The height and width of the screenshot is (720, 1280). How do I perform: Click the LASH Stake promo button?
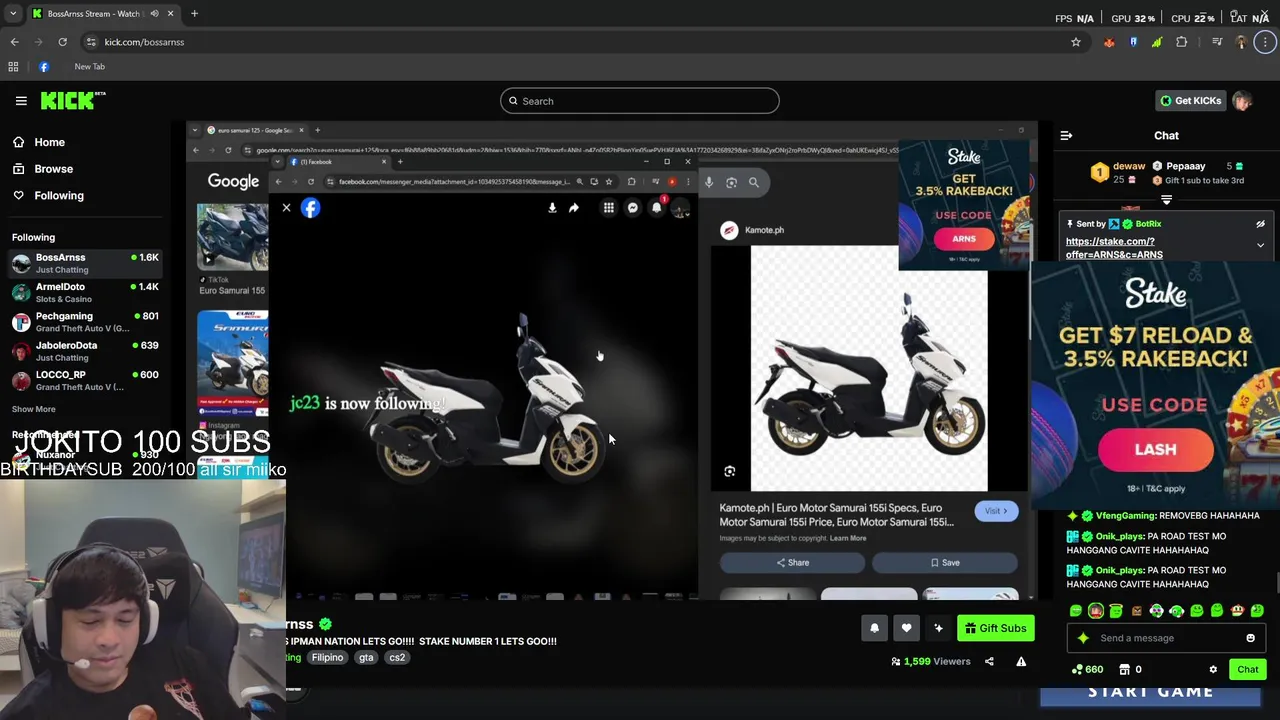click(x=1155, y=450)
